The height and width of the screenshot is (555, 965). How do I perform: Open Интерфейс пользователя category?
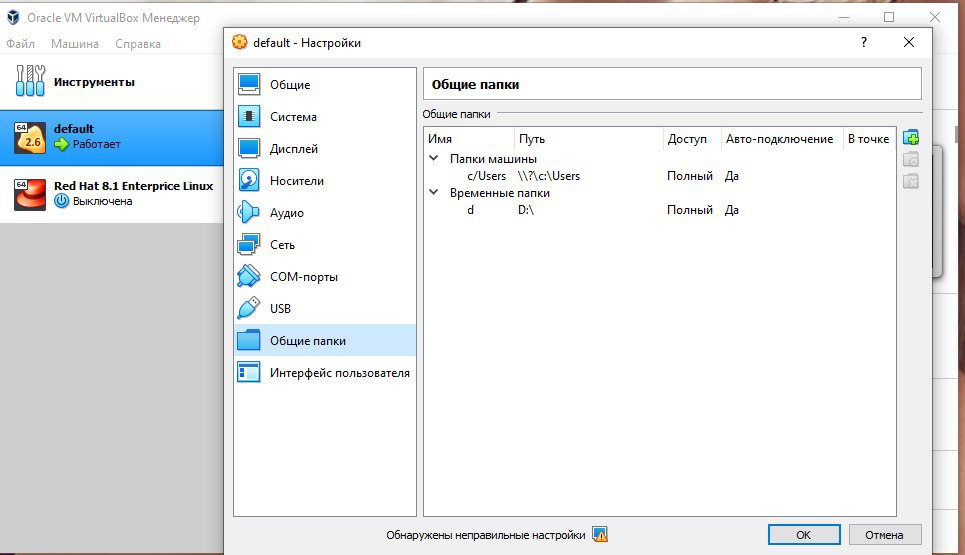[x=324, y=372]
